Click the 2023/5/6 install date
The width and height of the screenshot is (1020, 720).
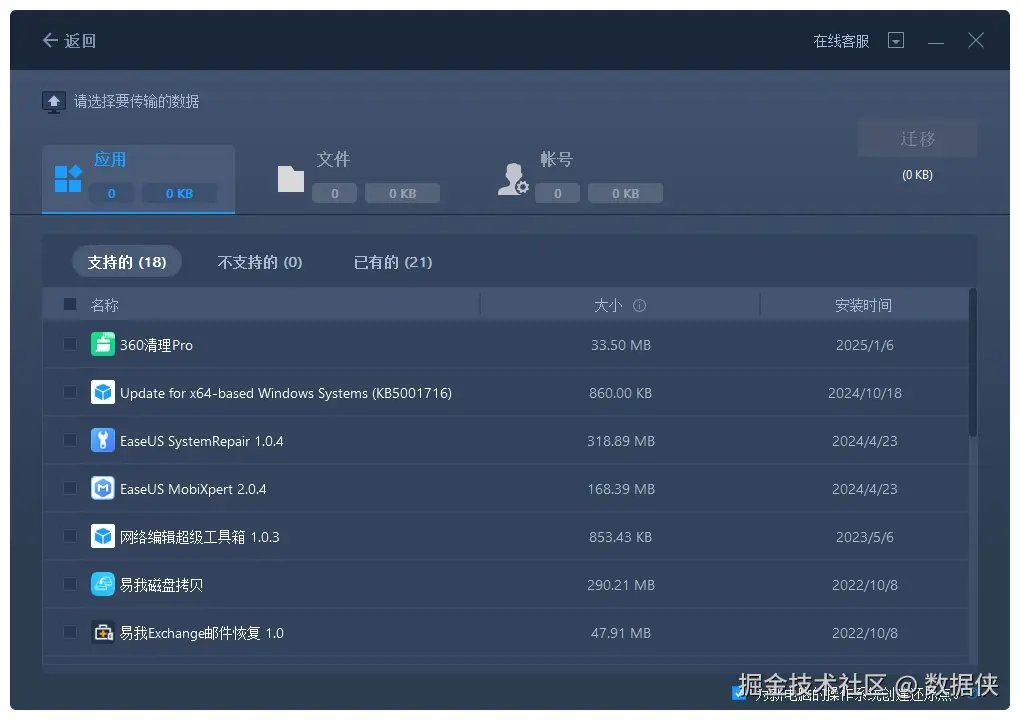point(865,537)
